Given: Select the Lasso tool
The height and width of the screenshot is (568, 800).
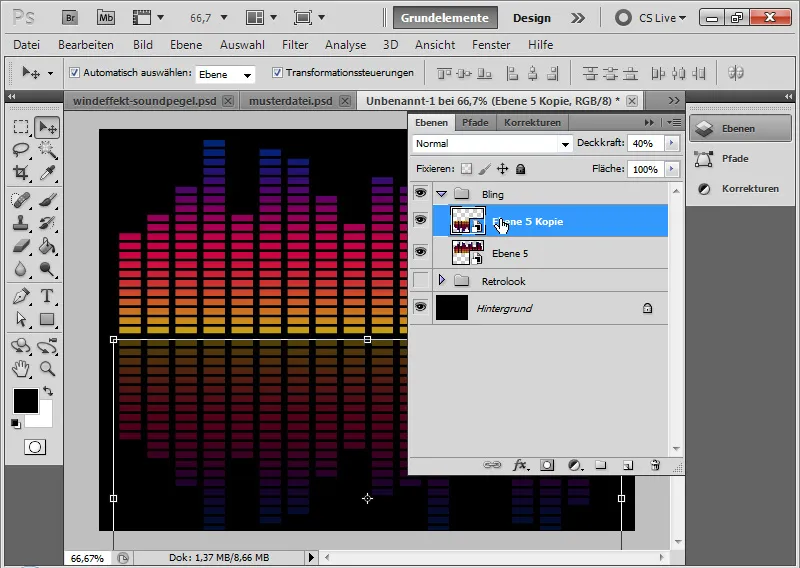Looking at the screenshot, I should (21, 150).
